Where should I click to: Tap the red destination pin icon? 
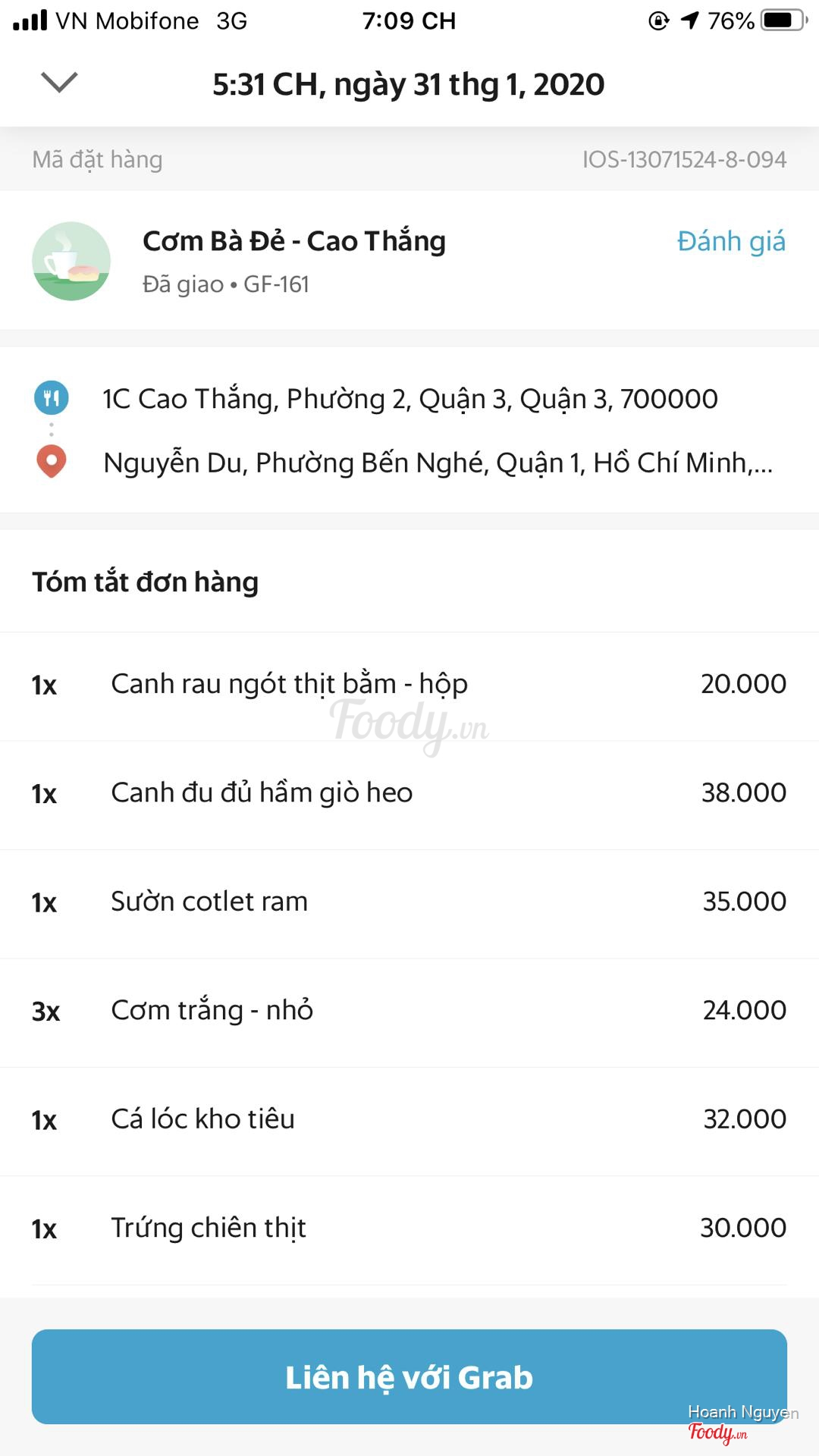pos(52,461)
